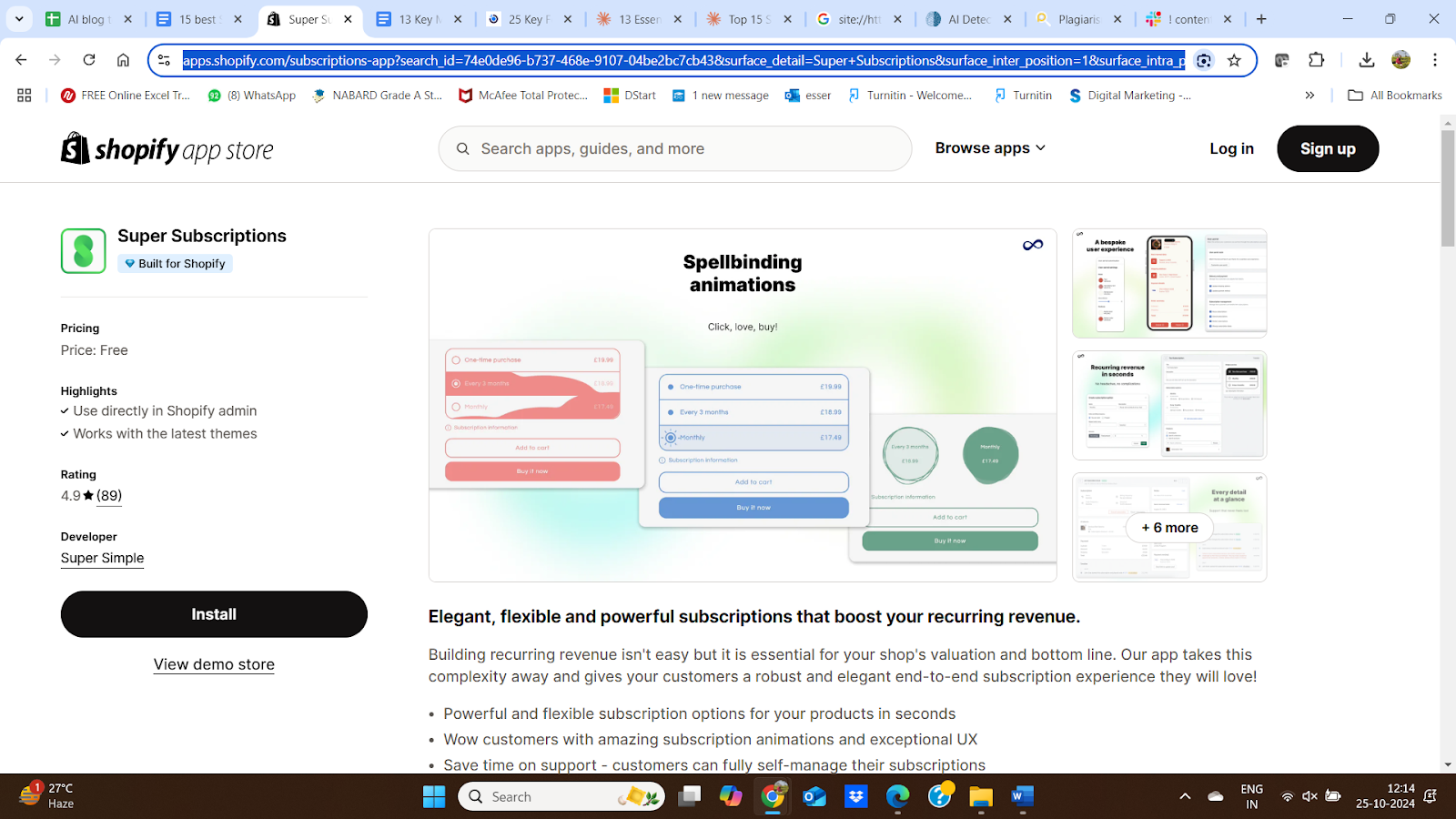Click the Windows Start button
This screenshot has width=1456, height=819.
[434, 796]
